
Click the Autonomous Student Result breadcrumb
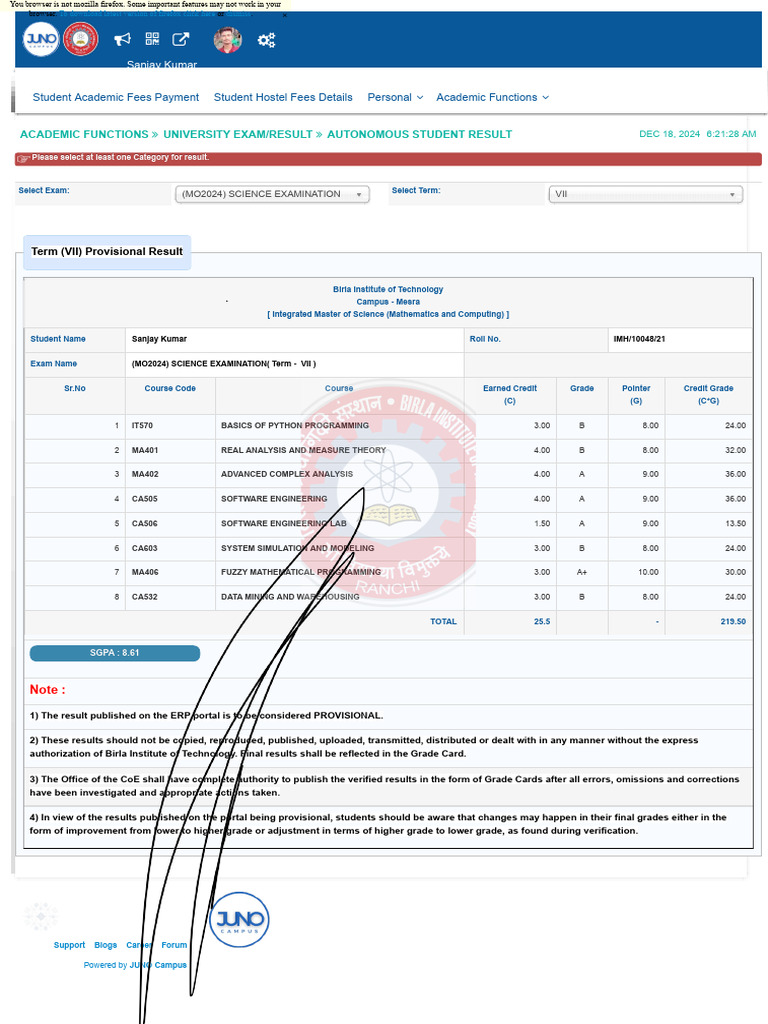coord(419,134)
